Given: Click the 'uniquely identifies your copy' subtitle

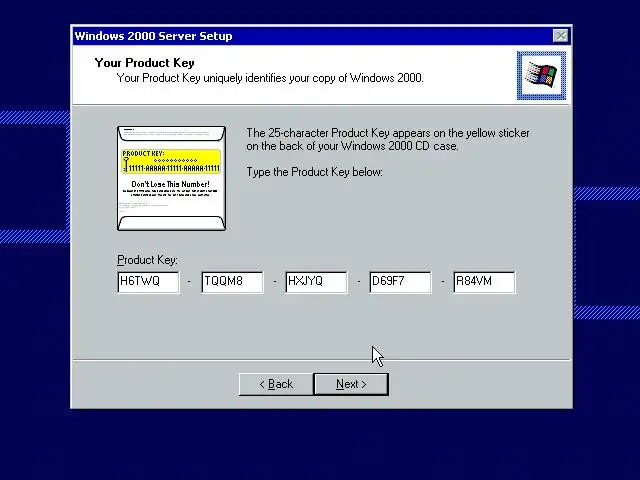Looking at the screenshot, I should click(270, 78).
